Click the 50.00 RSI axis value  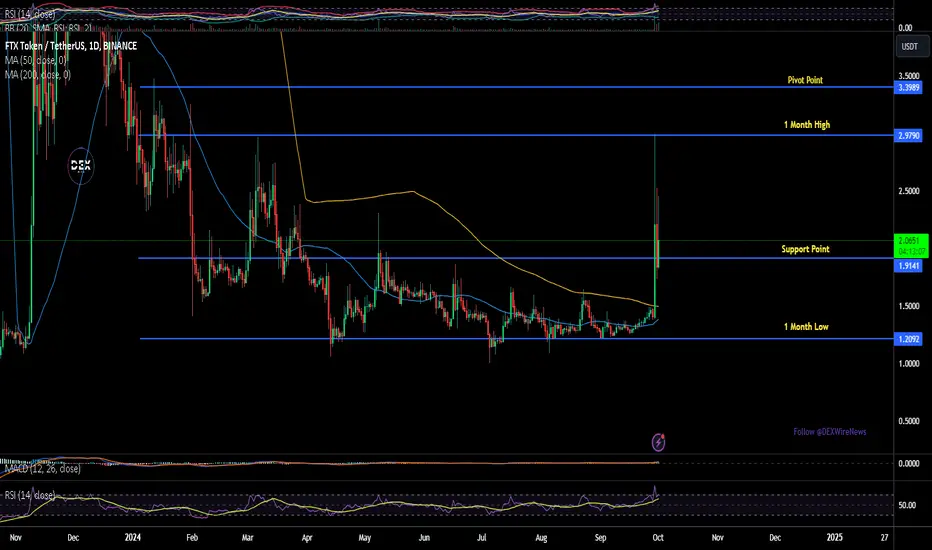click(x=906, y=505)
